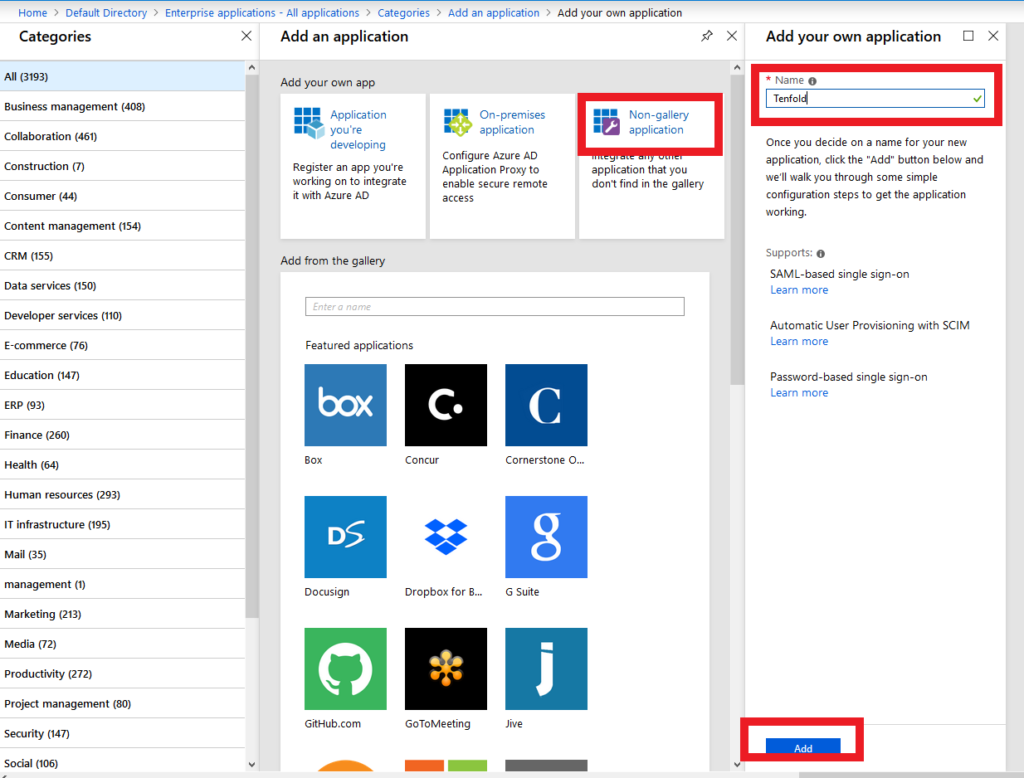
Task: Open the Marketing (213) category
Action: click(x=122, y=614)
